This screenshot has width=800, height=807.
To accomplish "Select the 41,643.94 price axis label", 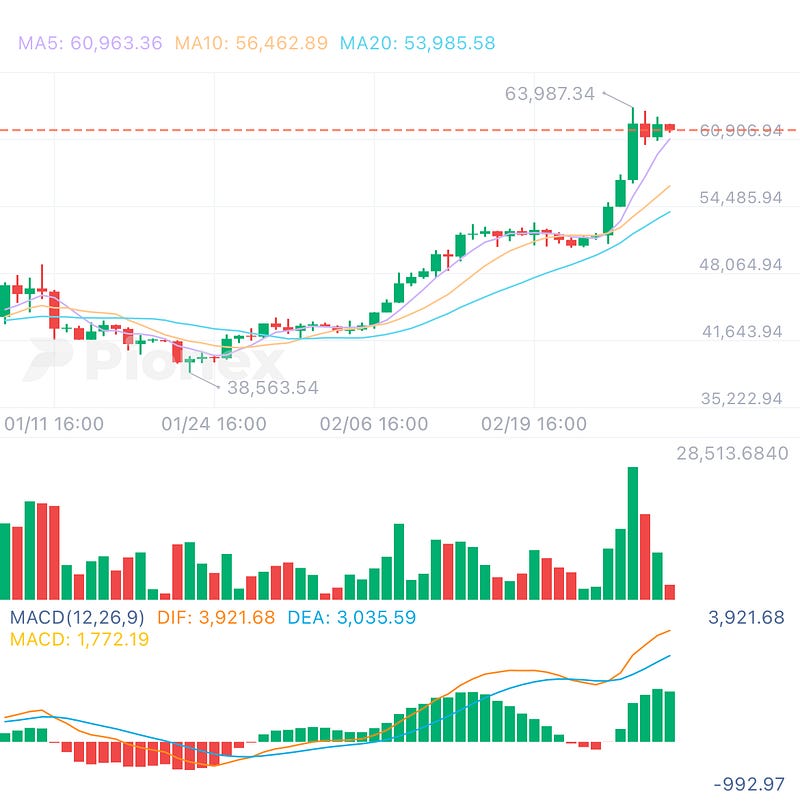I will pyautogui.click(x=742, y=331).
